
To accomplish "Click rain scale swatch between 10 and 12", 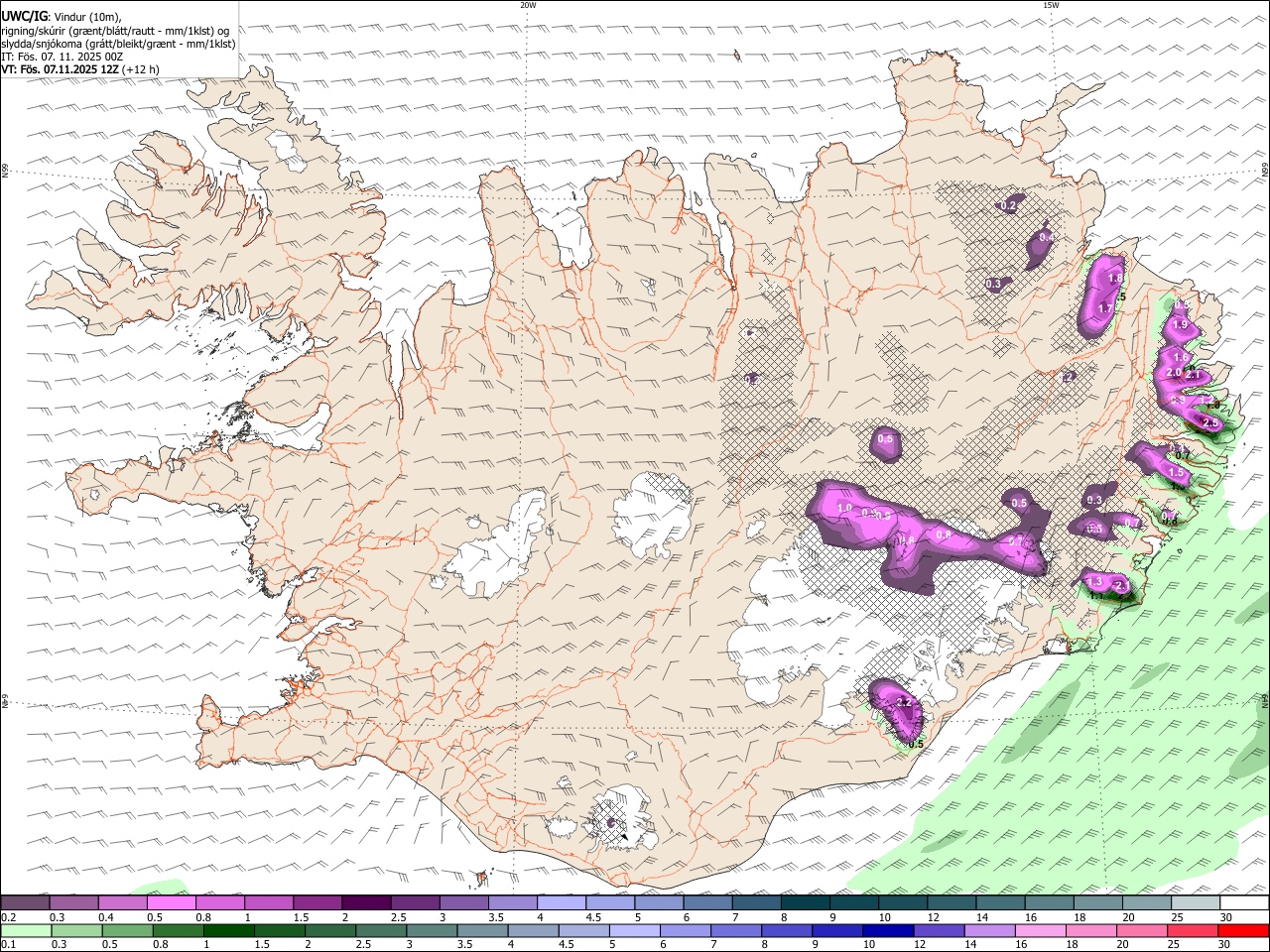I will 888,930.
